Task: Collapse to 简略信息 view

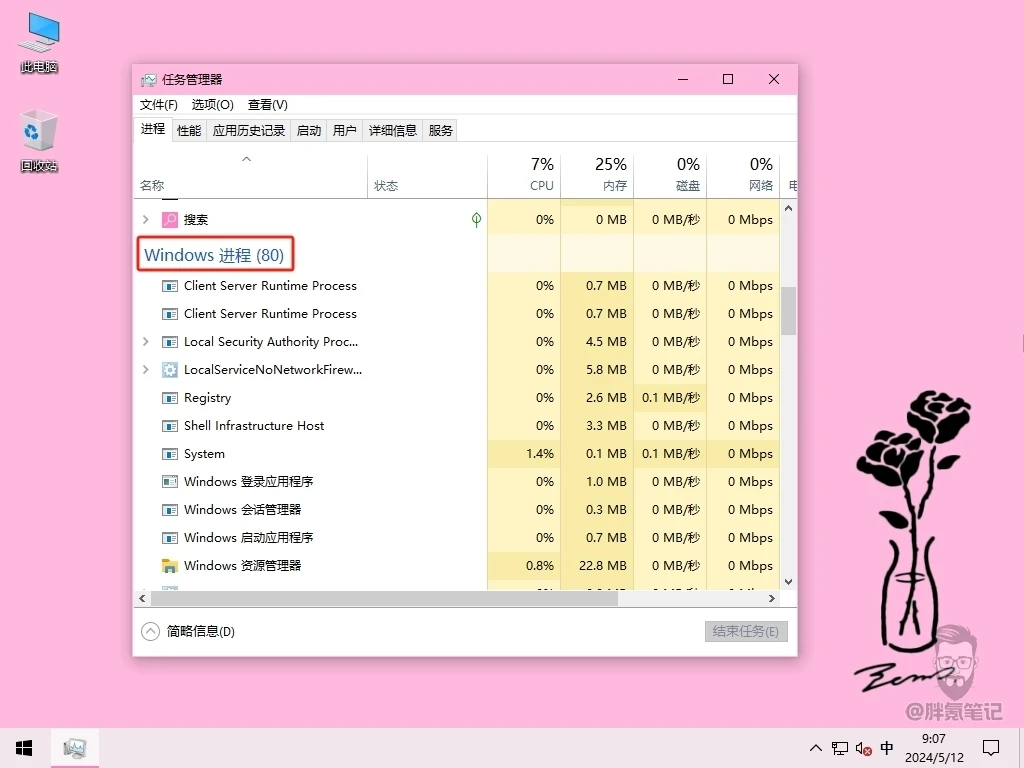Action: (188, 632)
